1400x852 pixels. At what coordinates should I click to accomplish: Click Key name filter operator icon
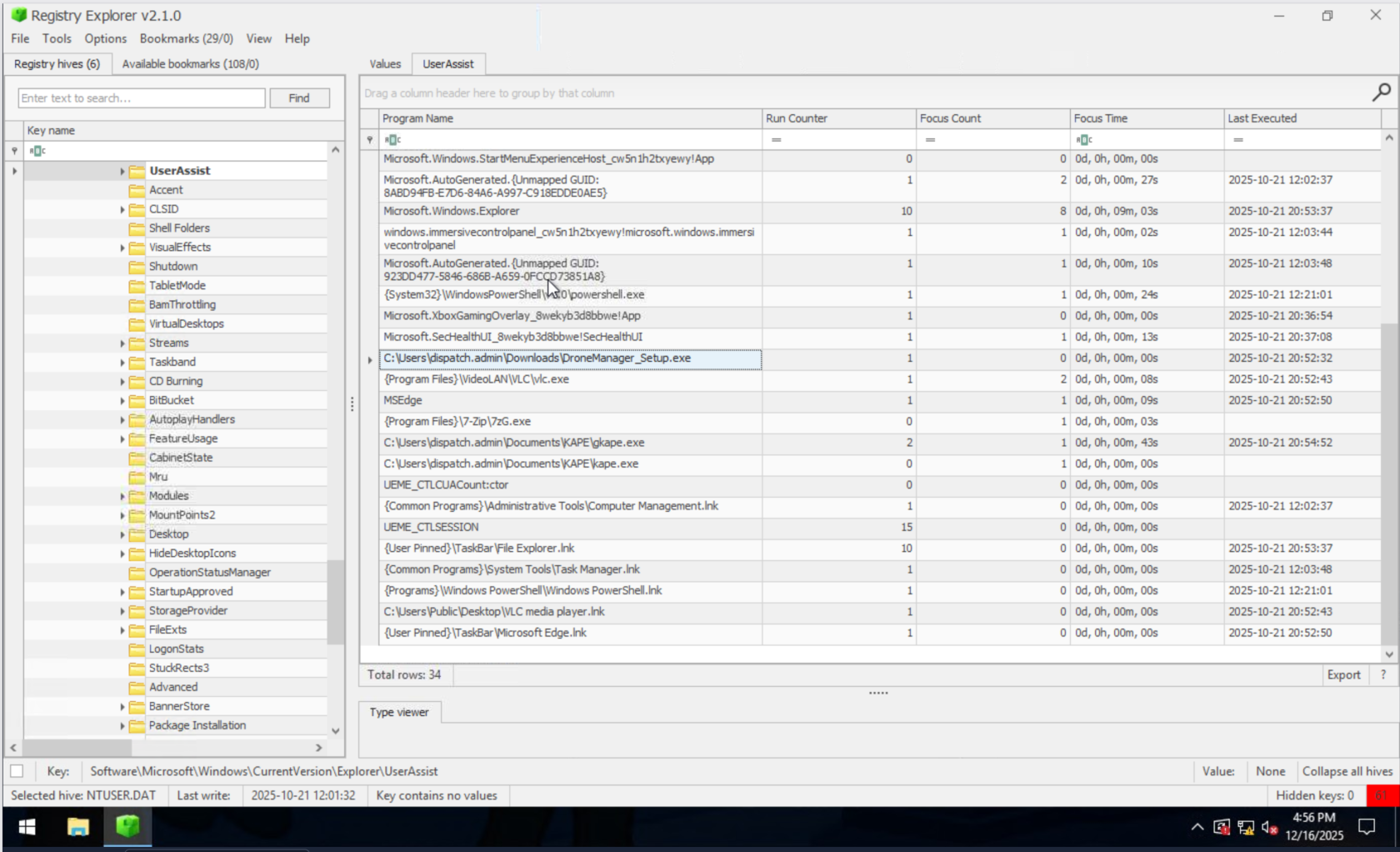[x=37, y=151]
